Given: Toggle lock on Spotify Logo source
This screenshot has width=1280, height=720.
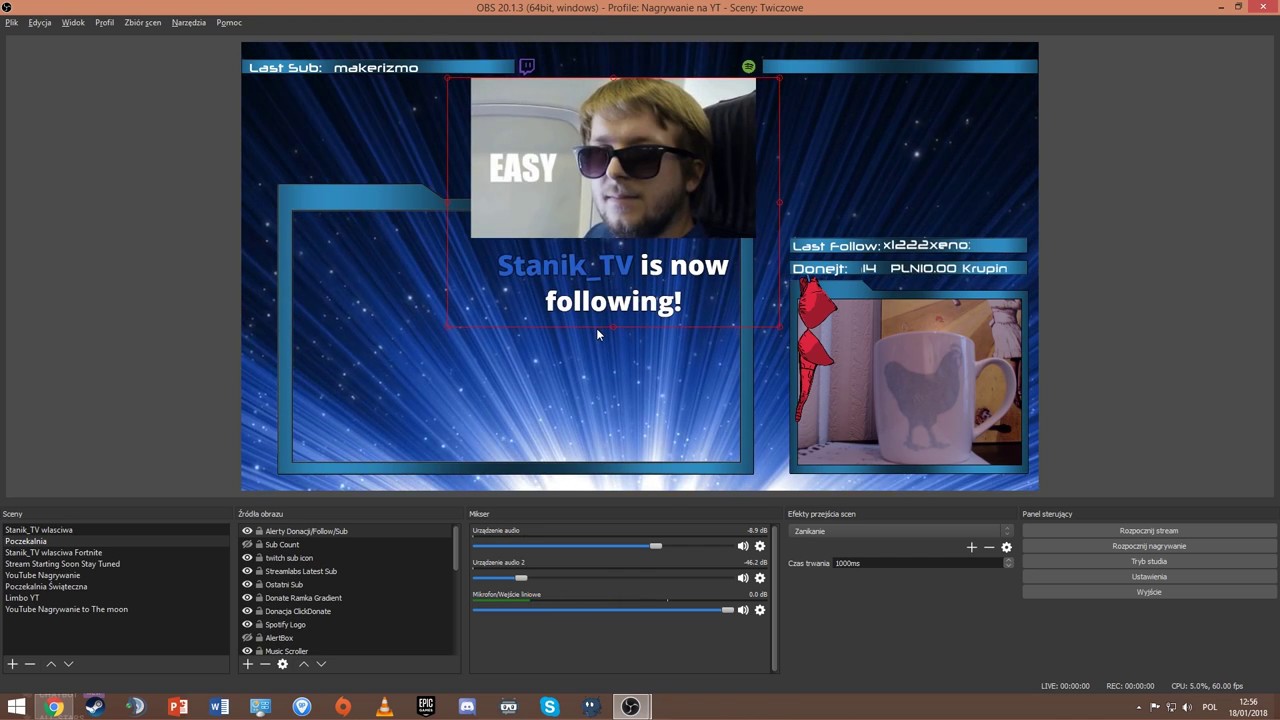Looking at the screenshot, I should coord(259,625).
